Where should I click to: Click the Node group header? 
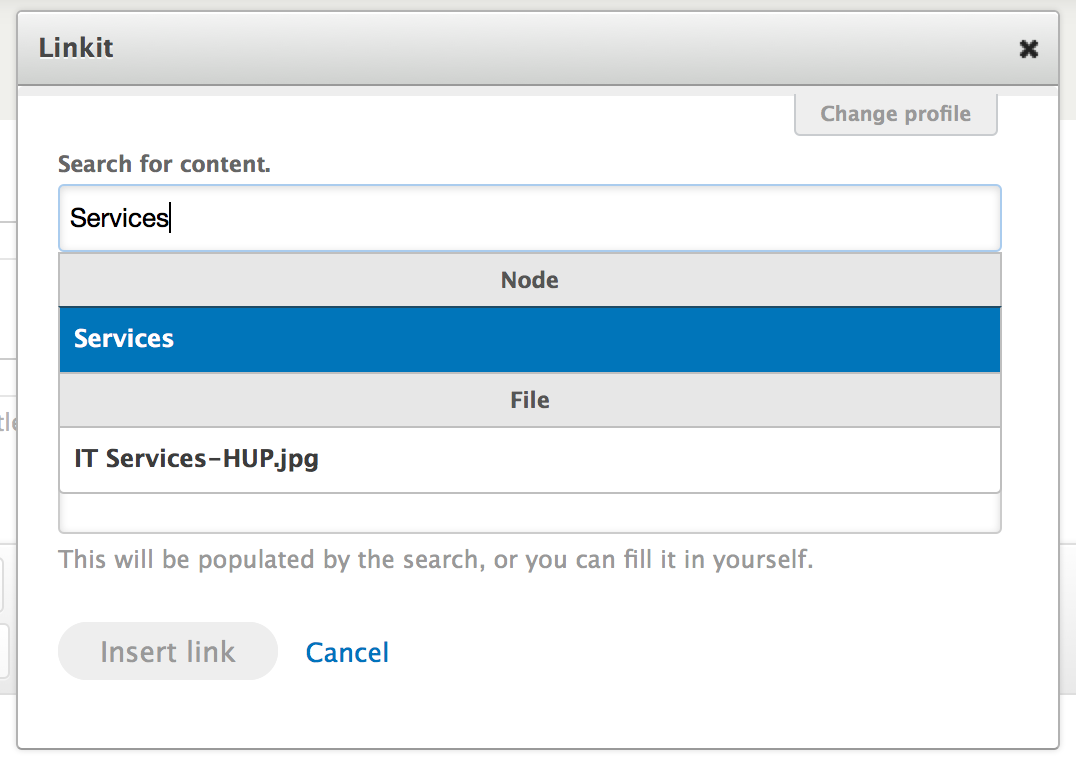[530, 280]
